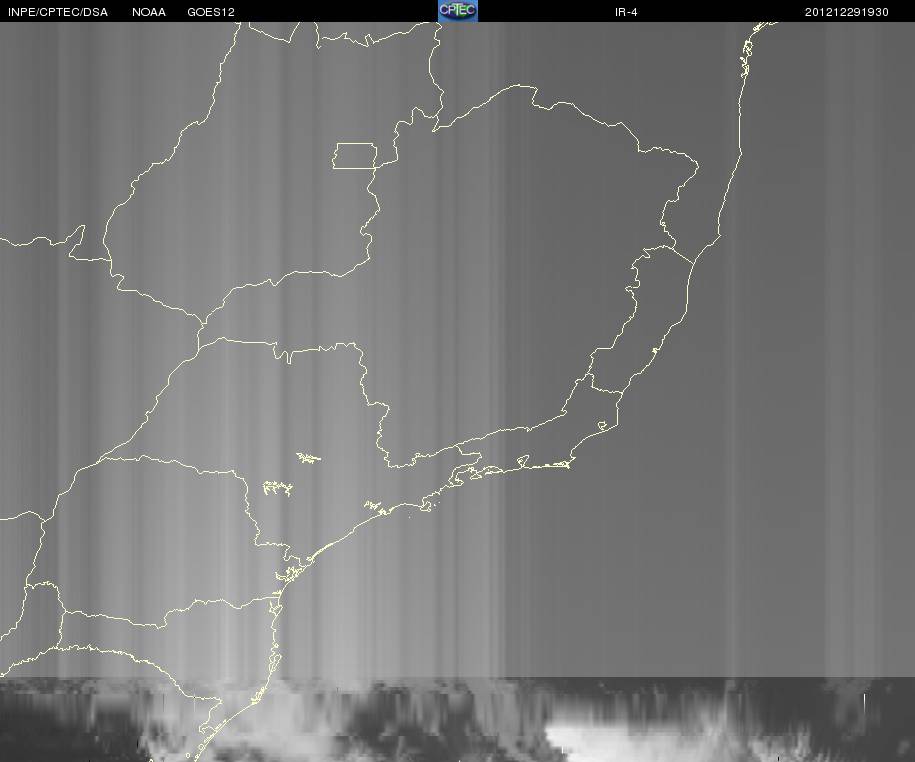Select the GOES12 satellite label
The image size is (915, 762).
click(211, 12)
